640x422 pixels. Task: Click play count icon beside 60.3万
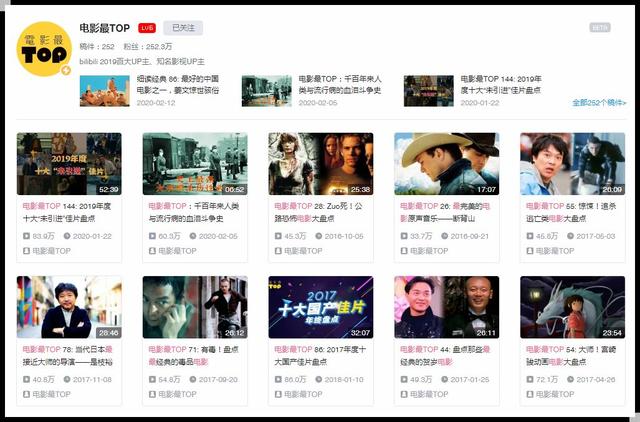point(152,236)
